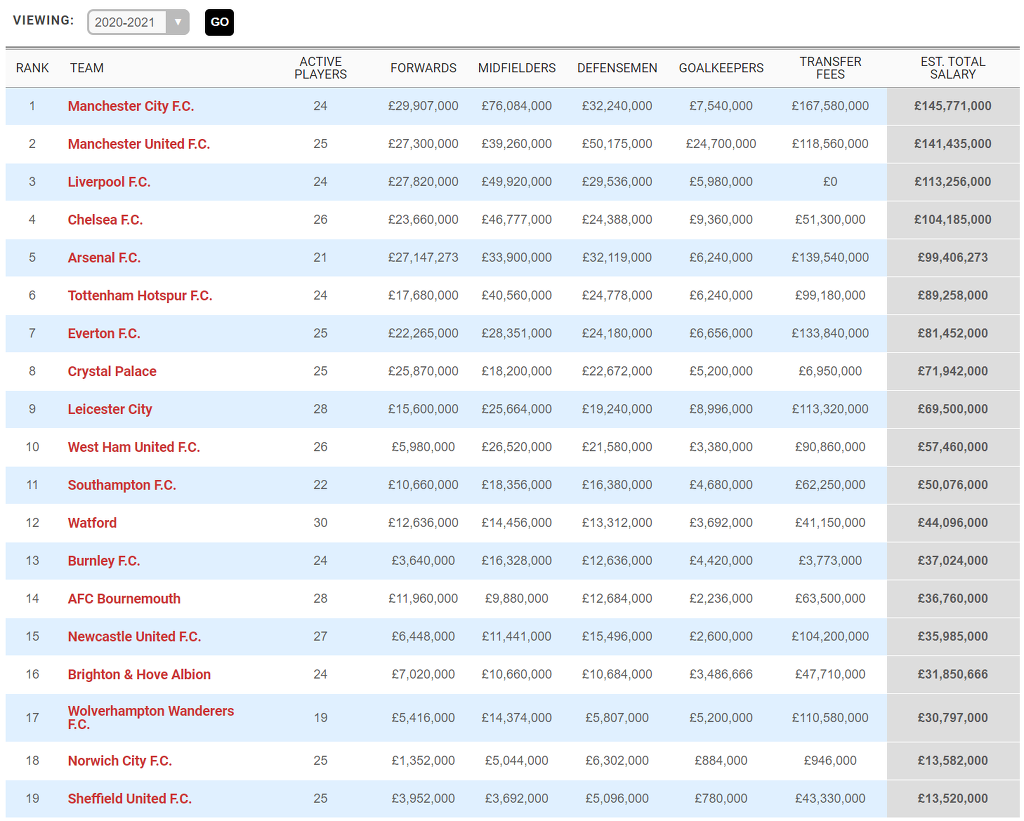1024x821 pixels.
Task: Select Brighton total salary £31,850,666
Action: point(953,674)
